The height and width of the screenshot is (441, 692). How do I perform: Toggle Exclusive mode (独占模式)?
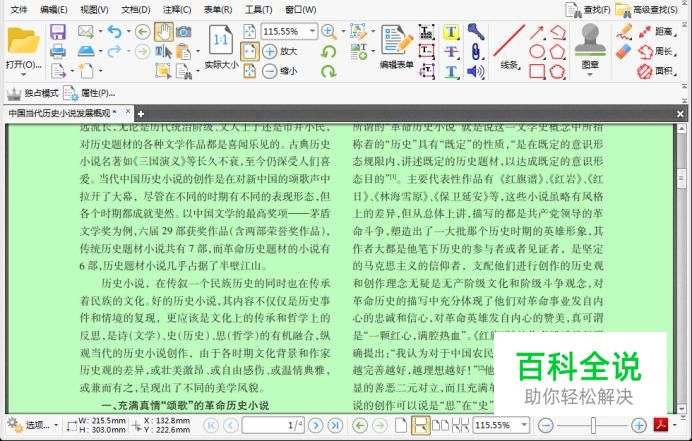(x=33, y=93)
